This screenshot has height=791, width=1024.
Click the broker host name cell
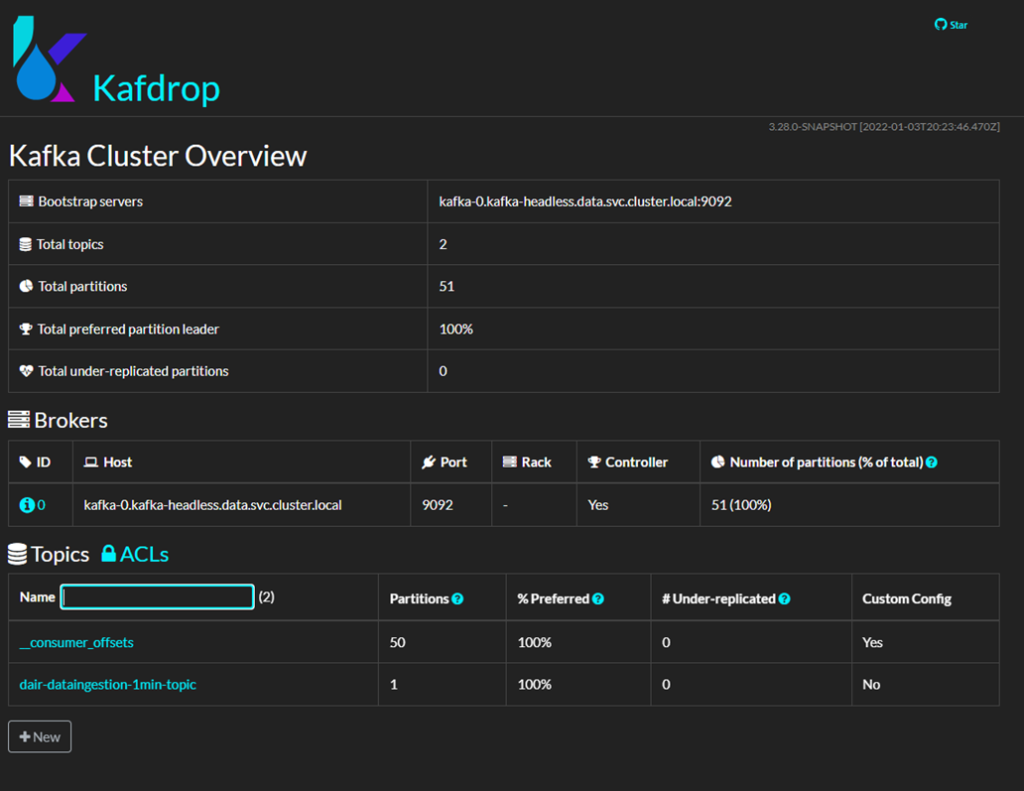click(x=212, y=505)
